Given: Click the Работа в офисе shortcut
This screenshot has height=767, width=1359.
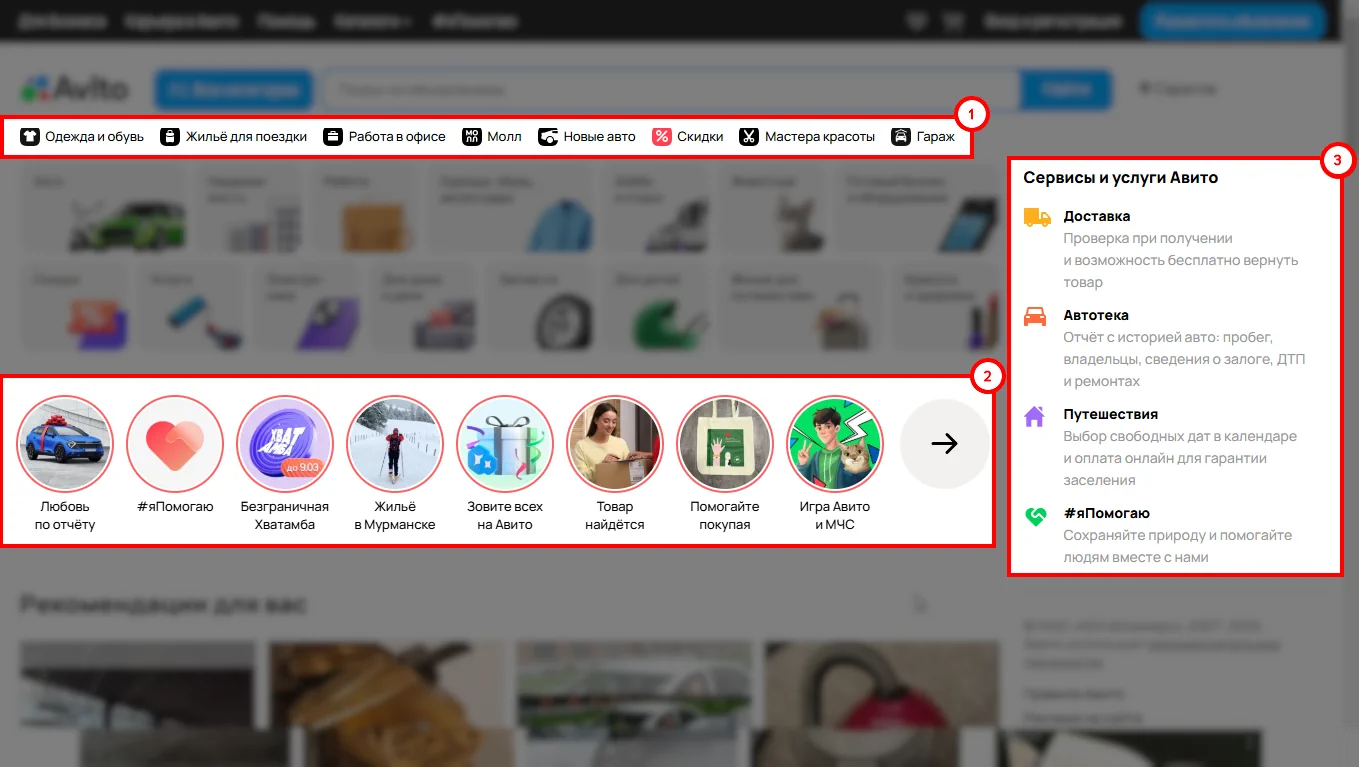Looking at the screenshot, I should (x=384, y=137).
